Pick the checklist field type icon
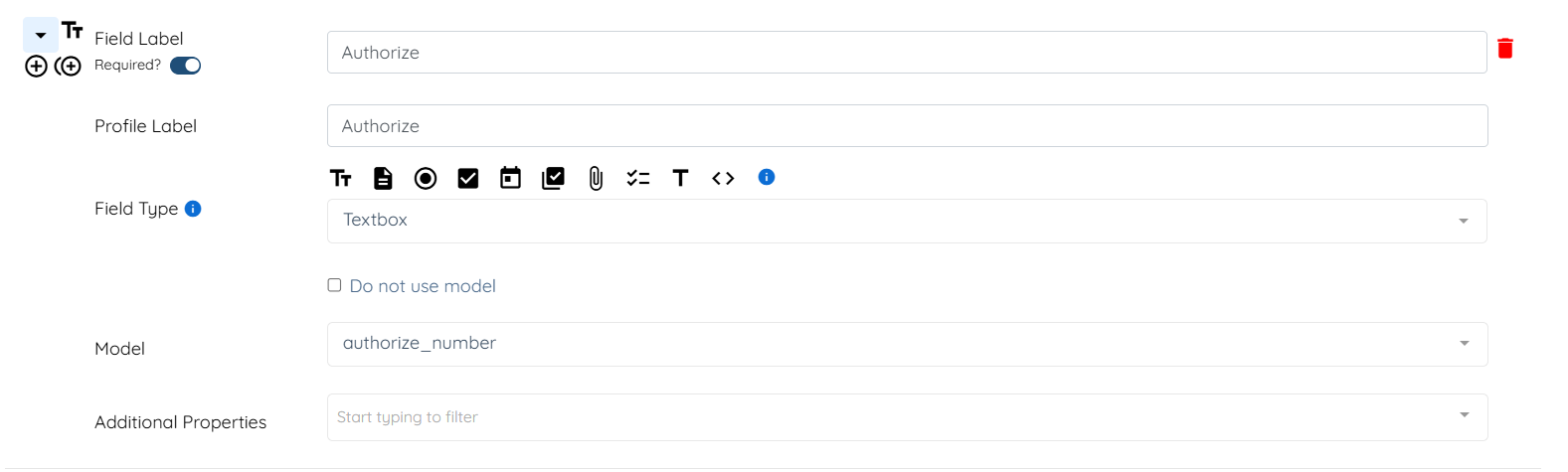 pyautogui.click(x=638, y=179)
